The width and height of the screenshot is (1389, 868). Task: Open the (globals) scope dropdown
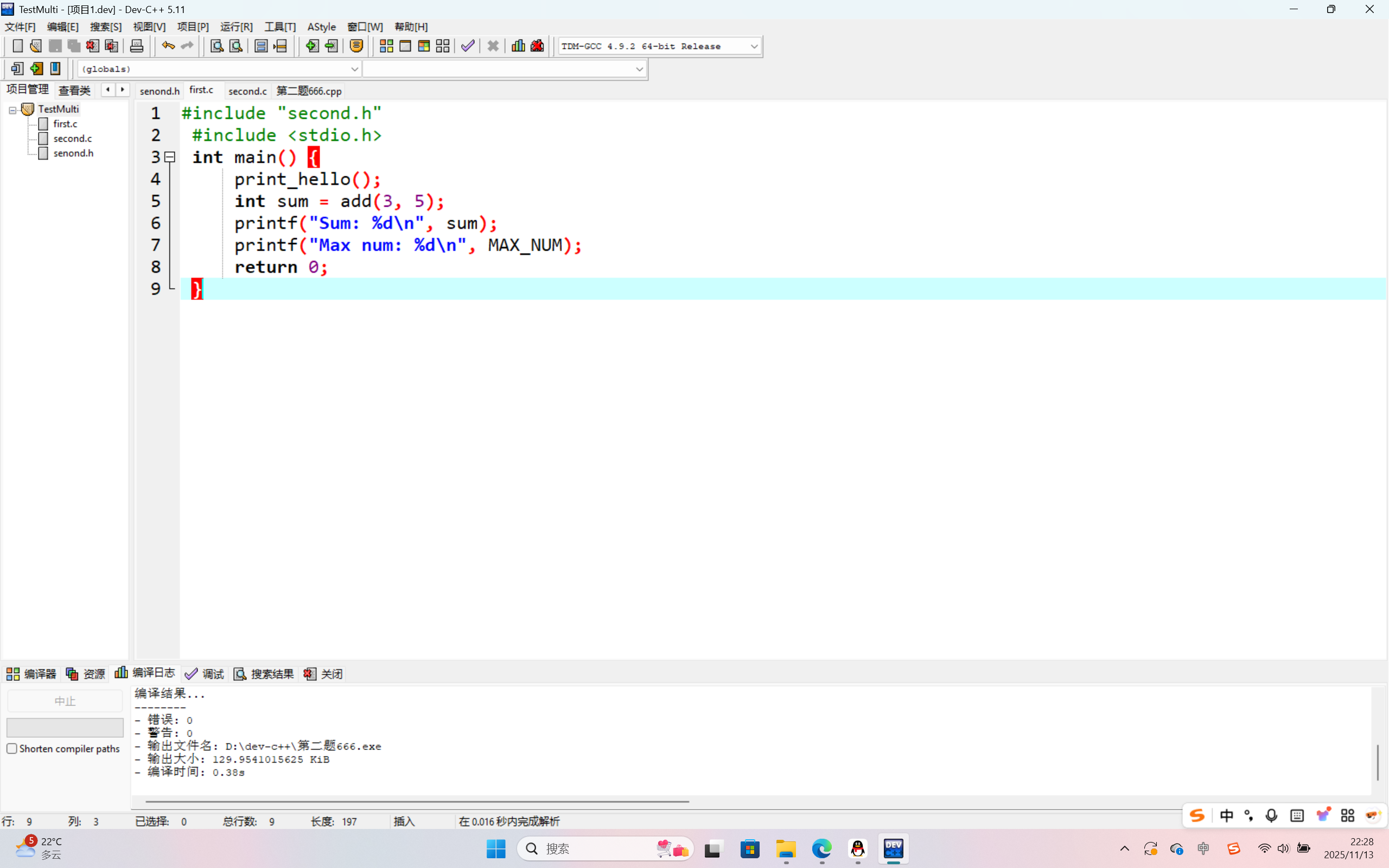point(354,69)
